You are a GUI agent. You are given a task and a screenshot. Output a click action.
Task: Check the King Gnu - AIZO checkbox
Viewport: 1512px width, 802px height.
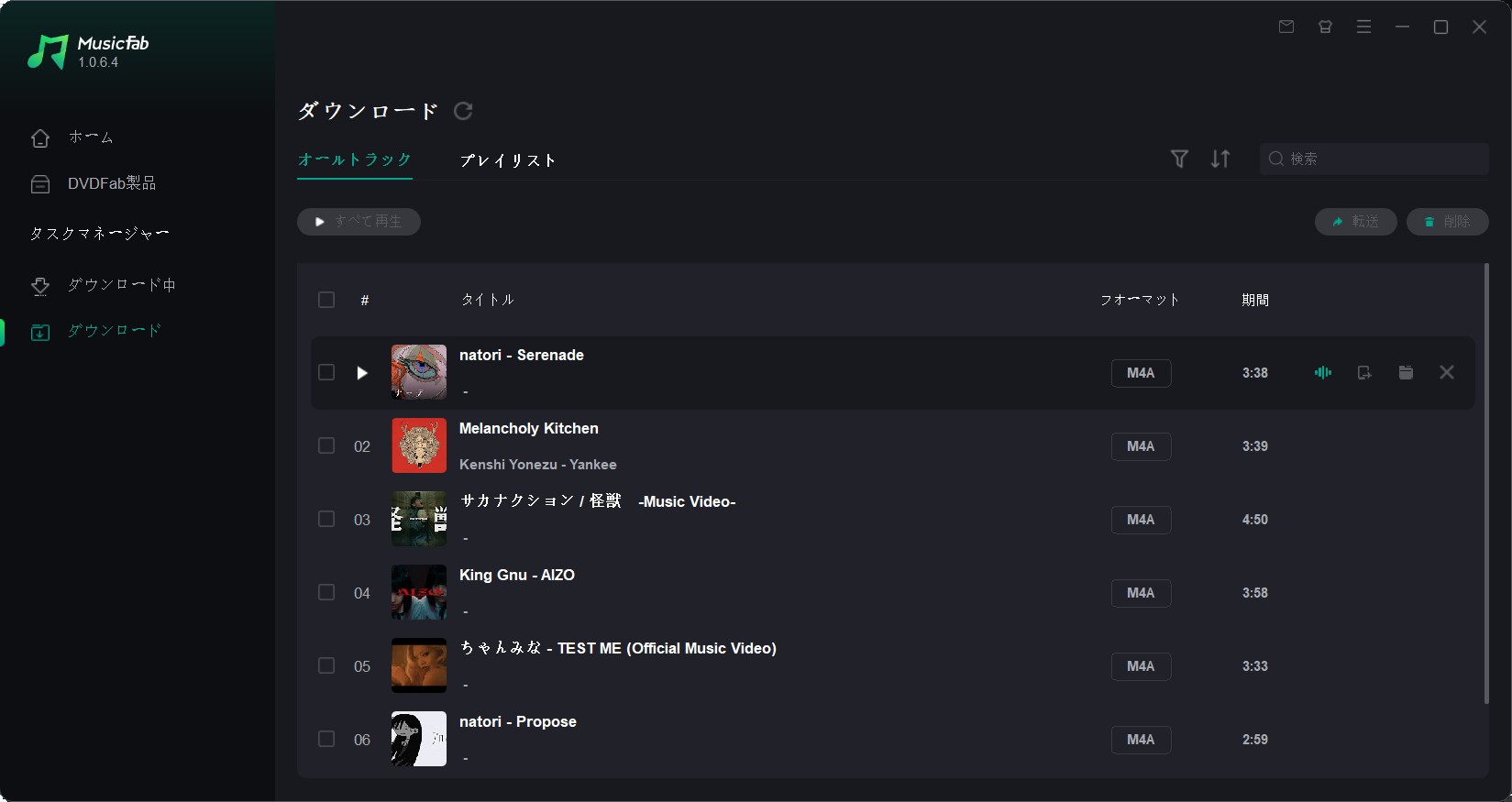click(326, 592)
